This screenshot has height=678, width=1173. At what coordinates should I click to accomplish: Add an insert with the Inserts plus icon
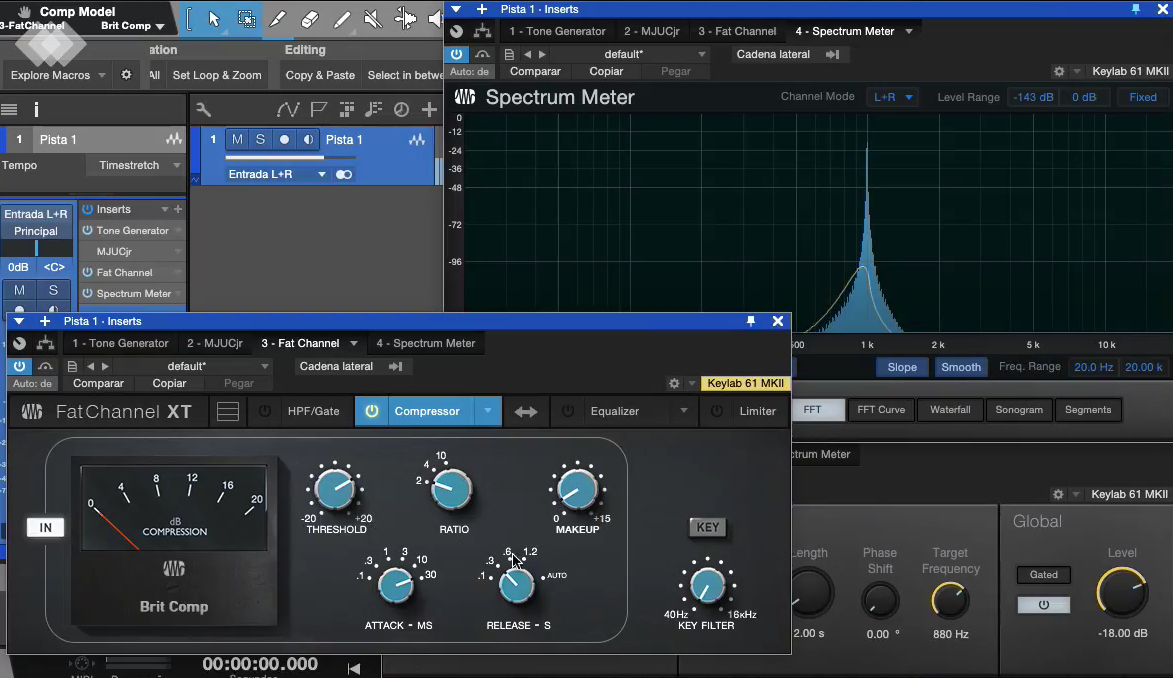(178, 210)
